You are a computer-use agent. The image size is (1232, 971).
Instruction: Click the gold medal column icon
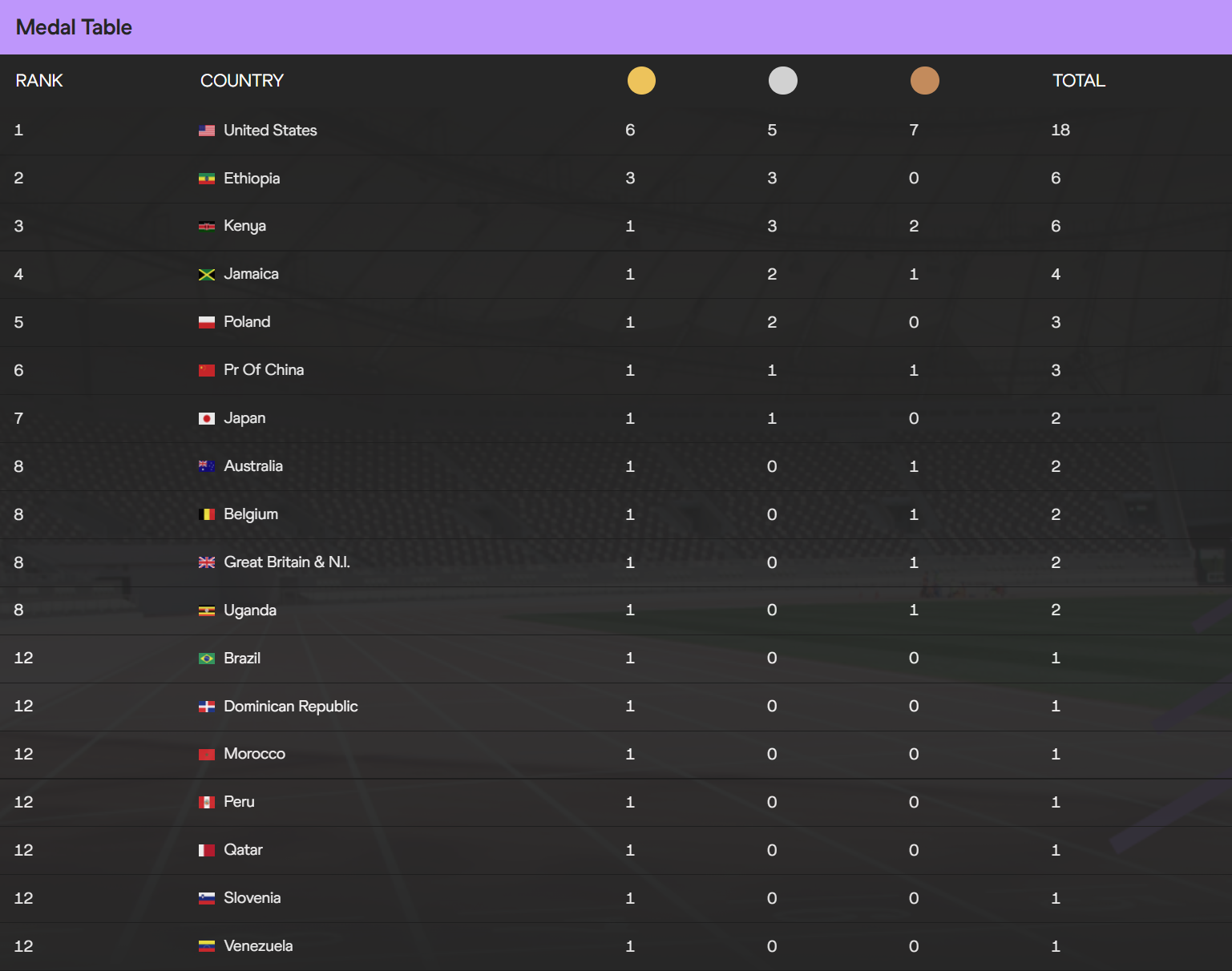point(641,80)
